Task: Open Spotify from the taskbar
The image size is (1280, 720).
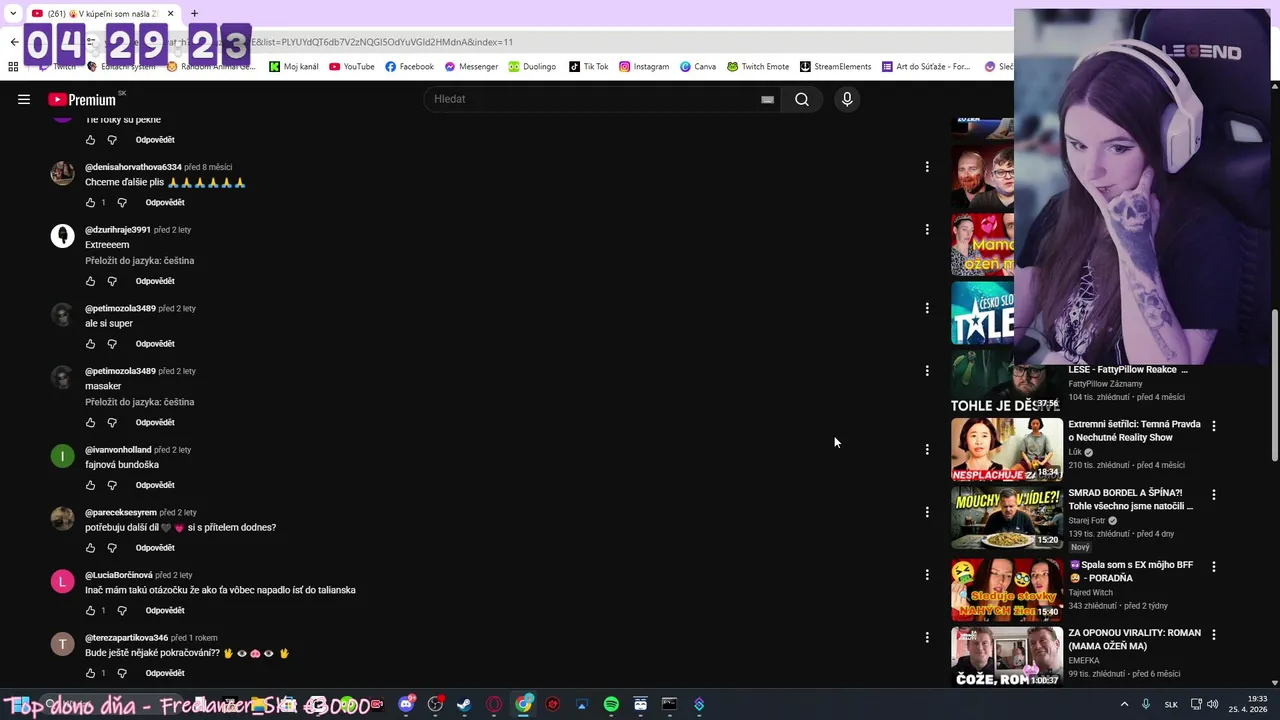Action: [x=611, y=704]
